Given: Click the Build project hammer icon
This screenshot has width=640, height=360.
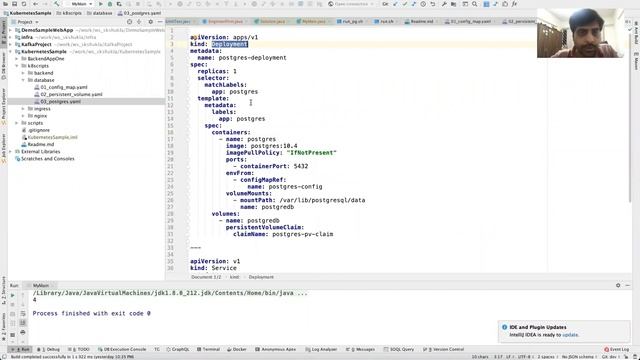Looking at the screenshot, I should pyautogui.click(x=57, y=4).
